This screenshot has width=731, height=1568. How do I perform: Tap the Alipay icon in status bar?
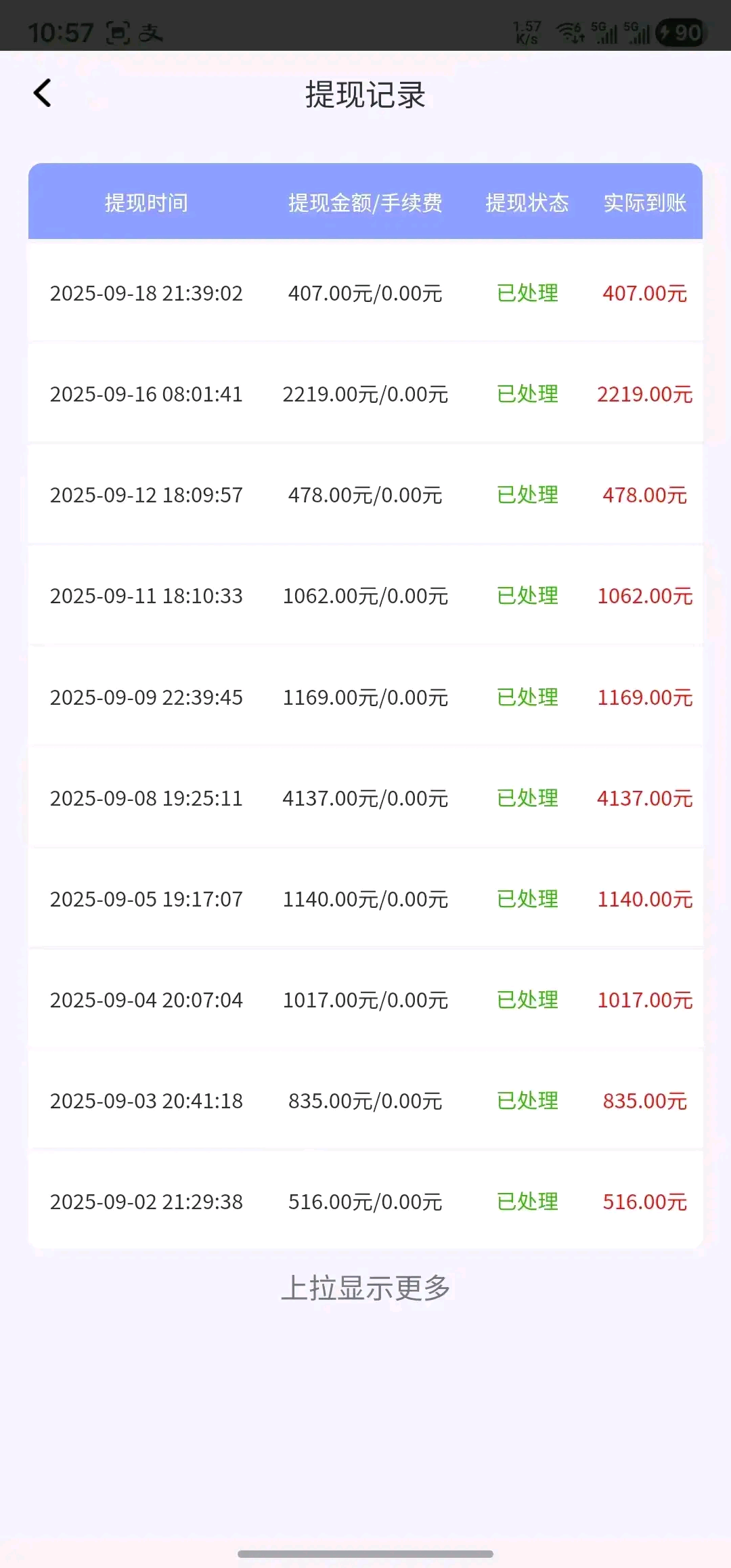(150, 32)
